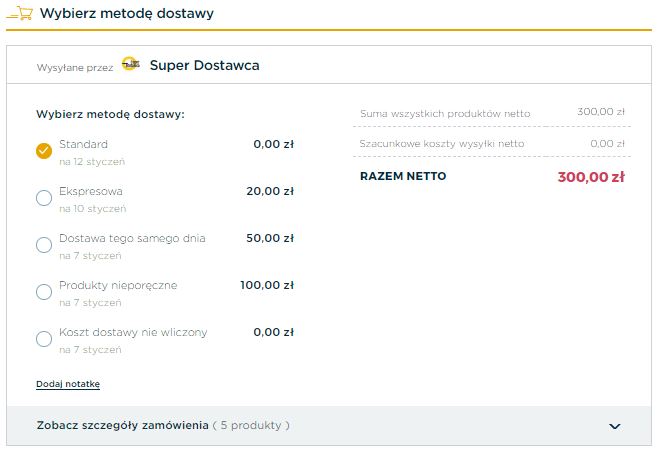The width and height of the screenshot is (659, 451).
Task: Click the na 12 styczeń delivery date
Action: click(x=92, y=162)
